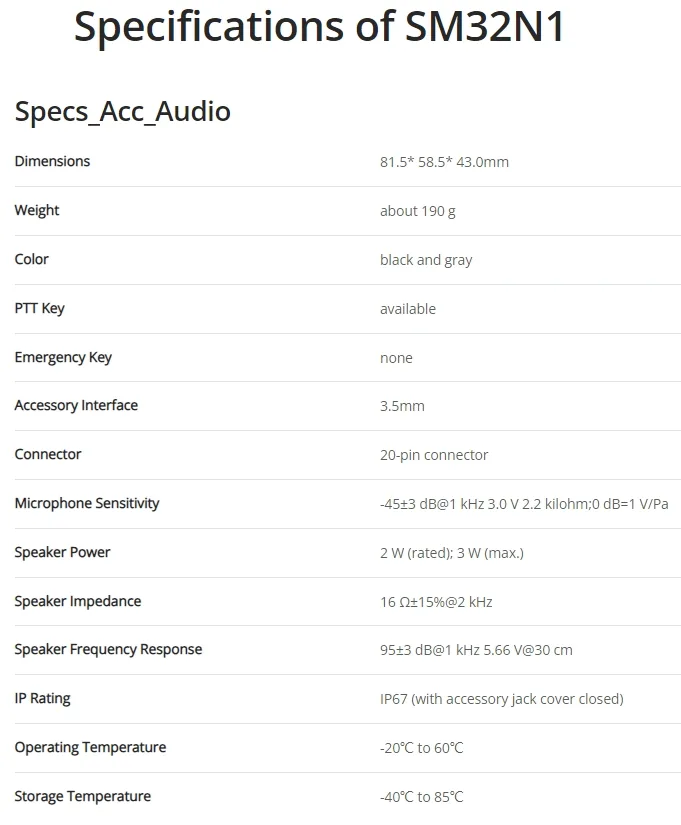
Task: Click the Operating Temperature label
Action: pos(91,748)
